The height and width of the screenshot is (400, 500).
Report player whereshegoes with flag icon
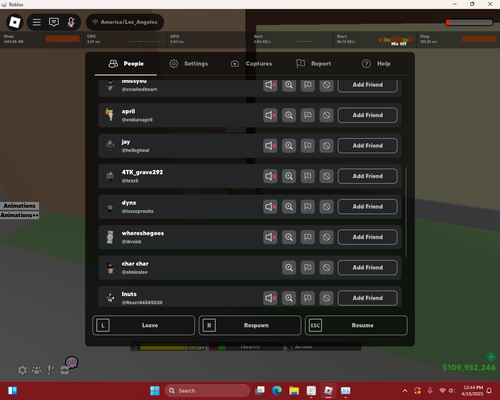(308, 237)
